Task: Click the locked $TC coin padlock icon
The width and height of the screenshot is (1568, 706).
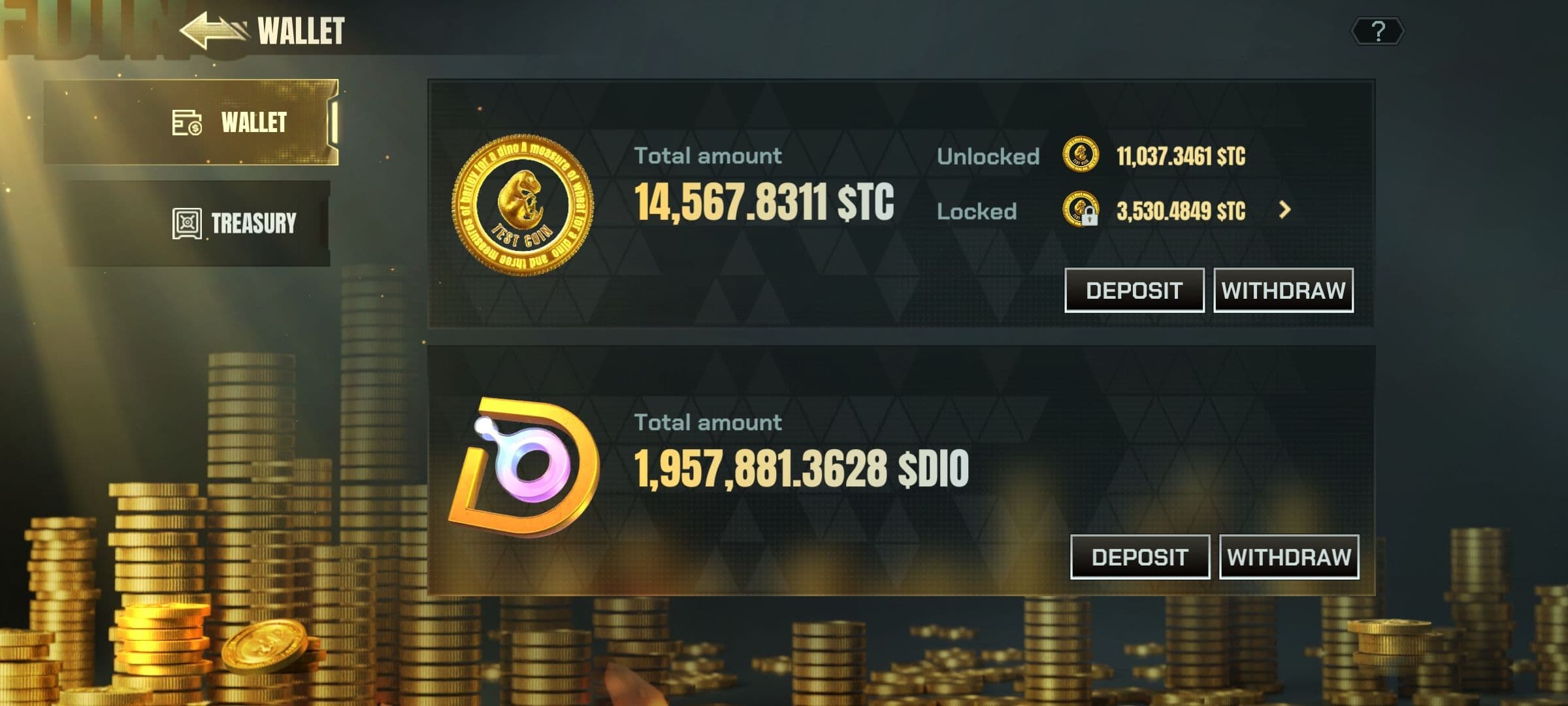Action: (1081, 210)
